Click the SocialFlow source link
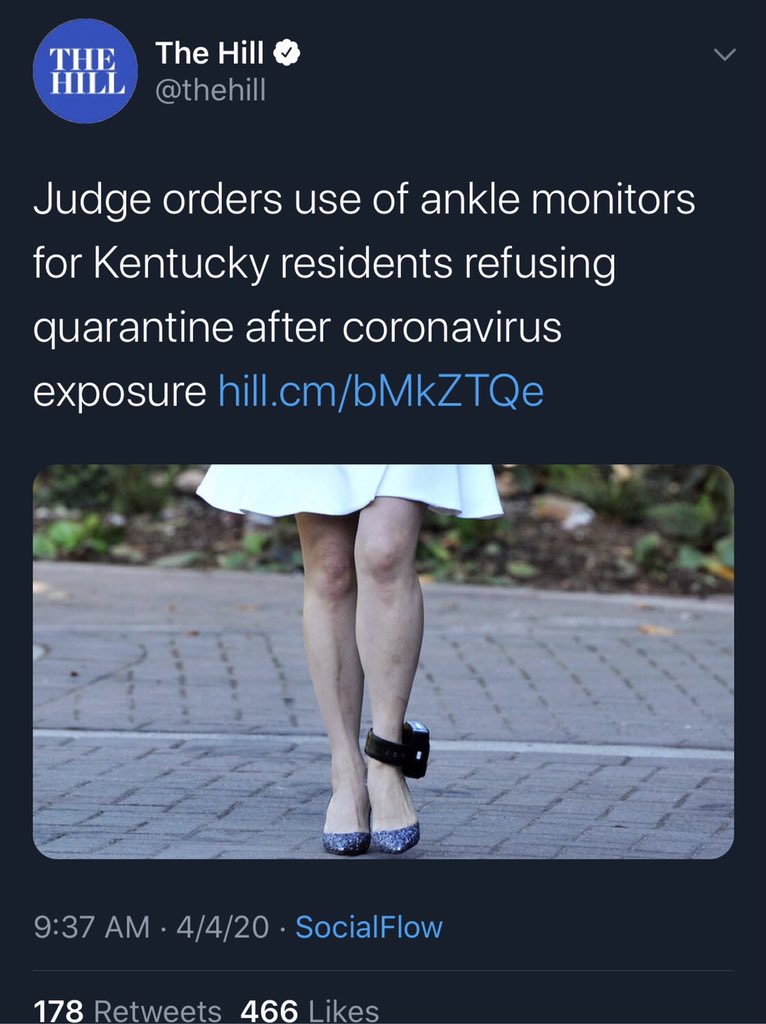 (369, 927)
